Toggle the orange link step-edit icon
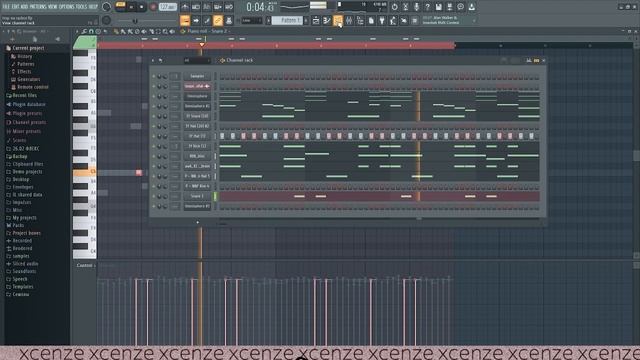 (218, 20)
